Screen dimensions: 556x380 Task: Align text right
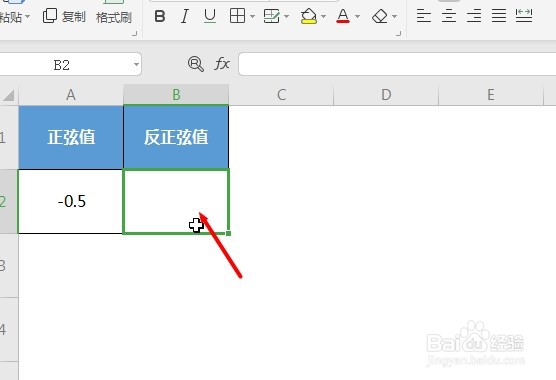[x=474, y=16]
